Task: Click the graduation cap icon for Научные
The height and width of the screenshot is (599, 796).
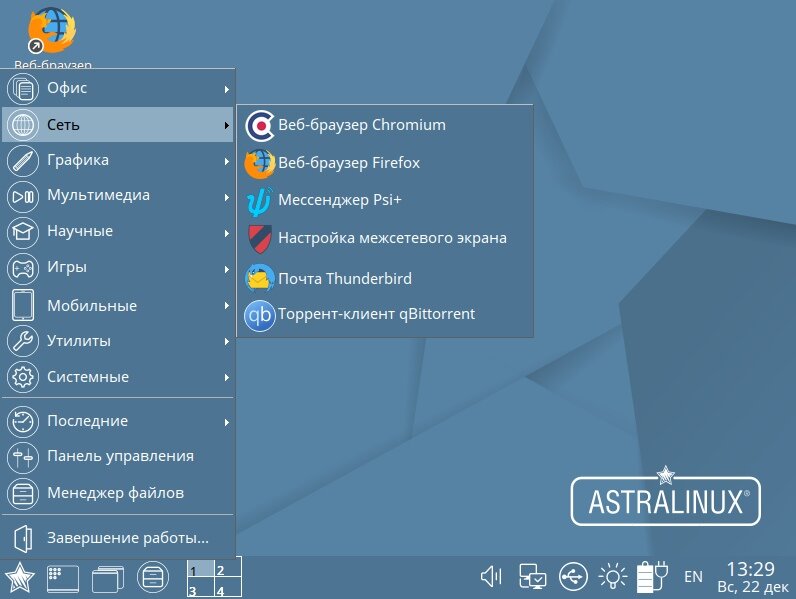Action: 23,231
